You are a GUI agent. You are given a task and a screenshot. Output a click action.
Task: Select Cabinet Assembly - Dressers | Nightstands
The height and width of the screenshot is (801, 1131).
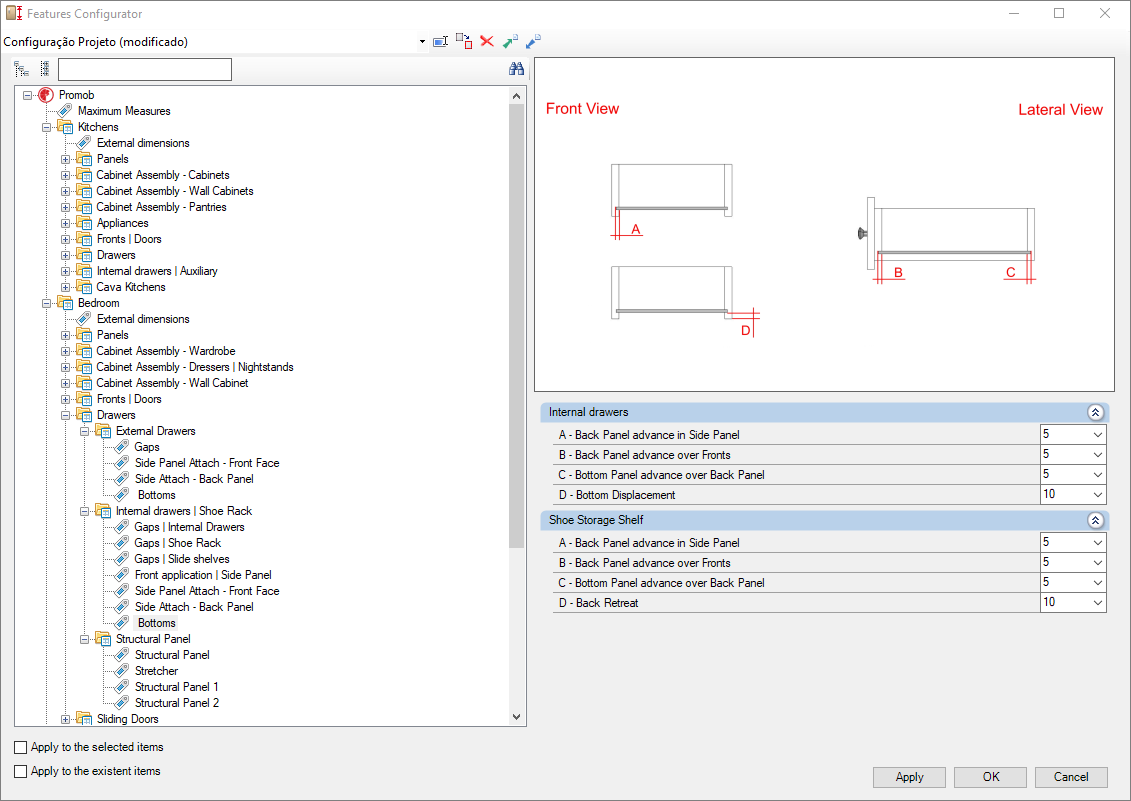tap(195, 367)
